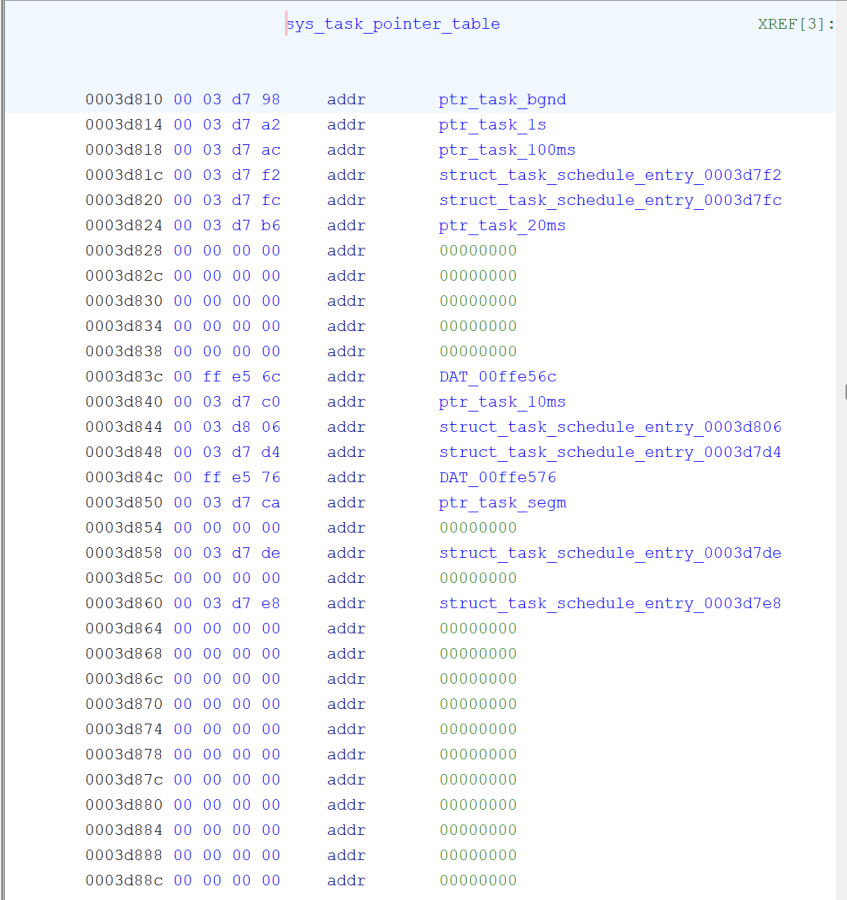The width and height of the screenshot is (847, 900).
Task: Click bytes 00 03 d8 06
Action: [227, 427]
